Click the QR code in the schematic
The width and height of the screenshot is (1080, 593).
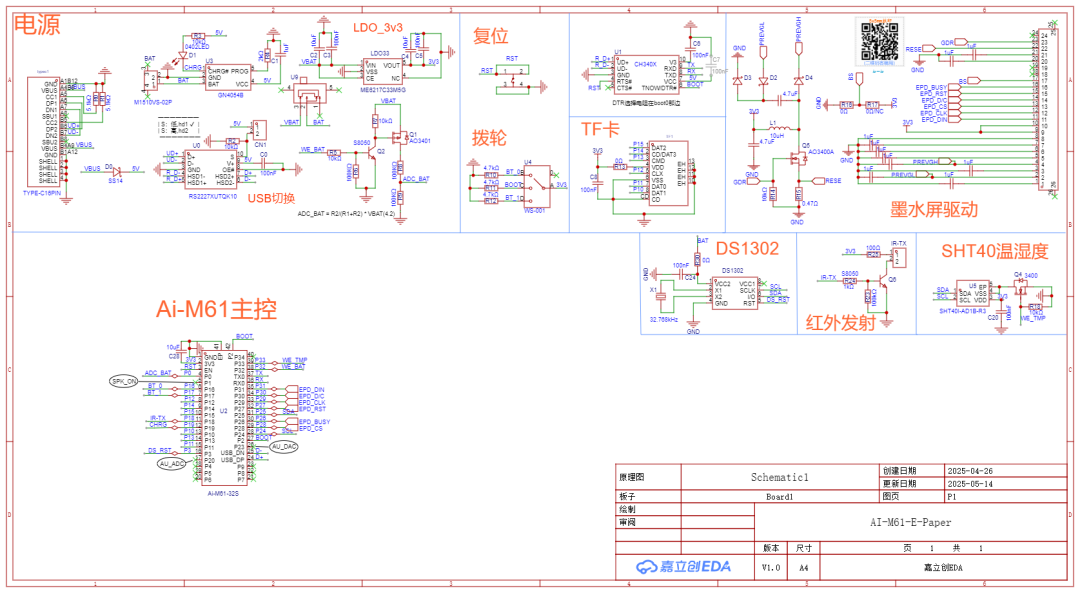[880, 41]
